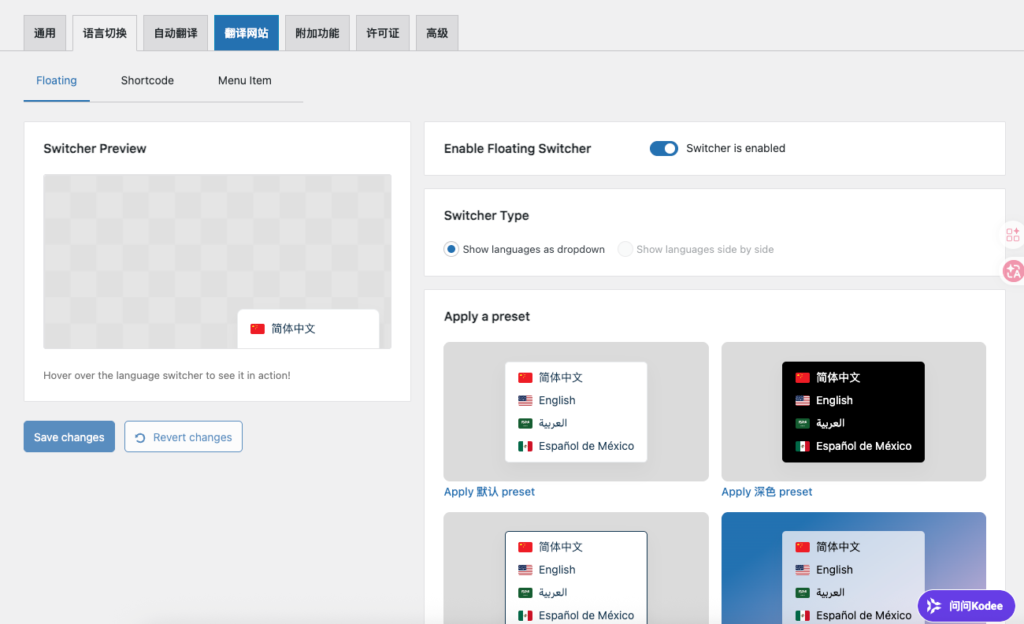Screen dimensions: 1024x624
Task: Click Apply 默认 preset link
Action: tap(489, 491)
